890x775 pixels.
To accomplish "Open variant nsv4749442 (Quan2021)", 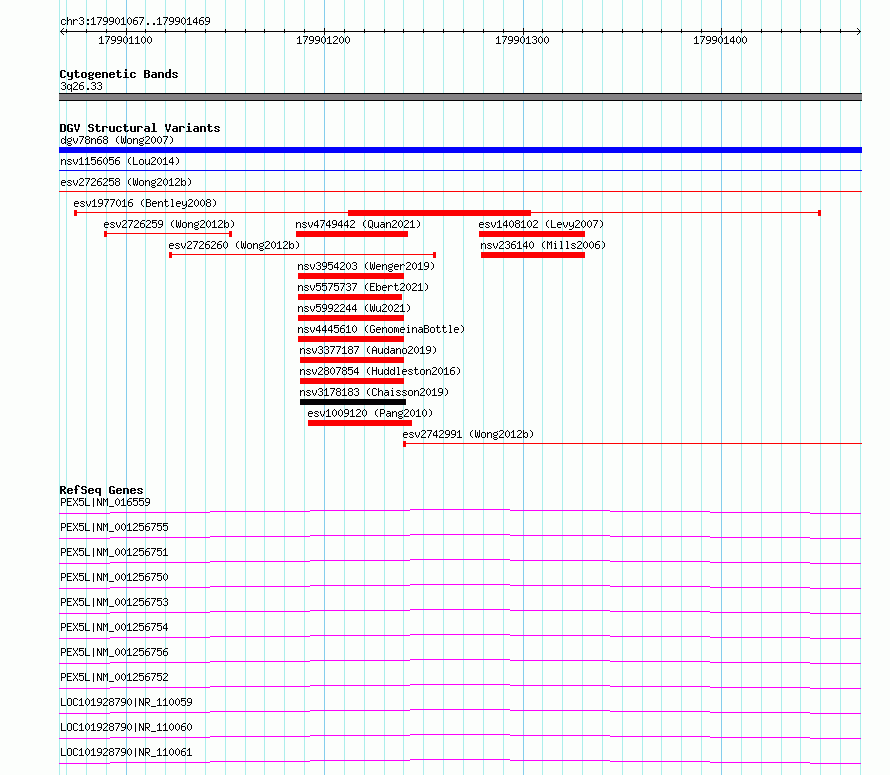I will (358, 224).
